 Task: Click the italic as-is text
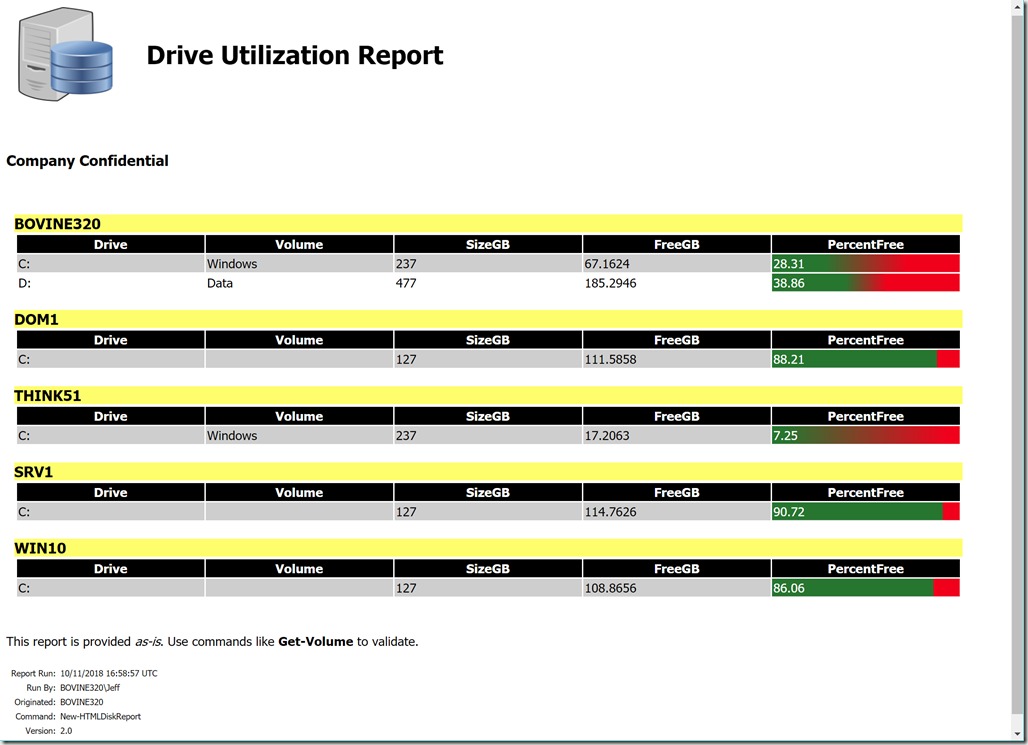[148, 641]
